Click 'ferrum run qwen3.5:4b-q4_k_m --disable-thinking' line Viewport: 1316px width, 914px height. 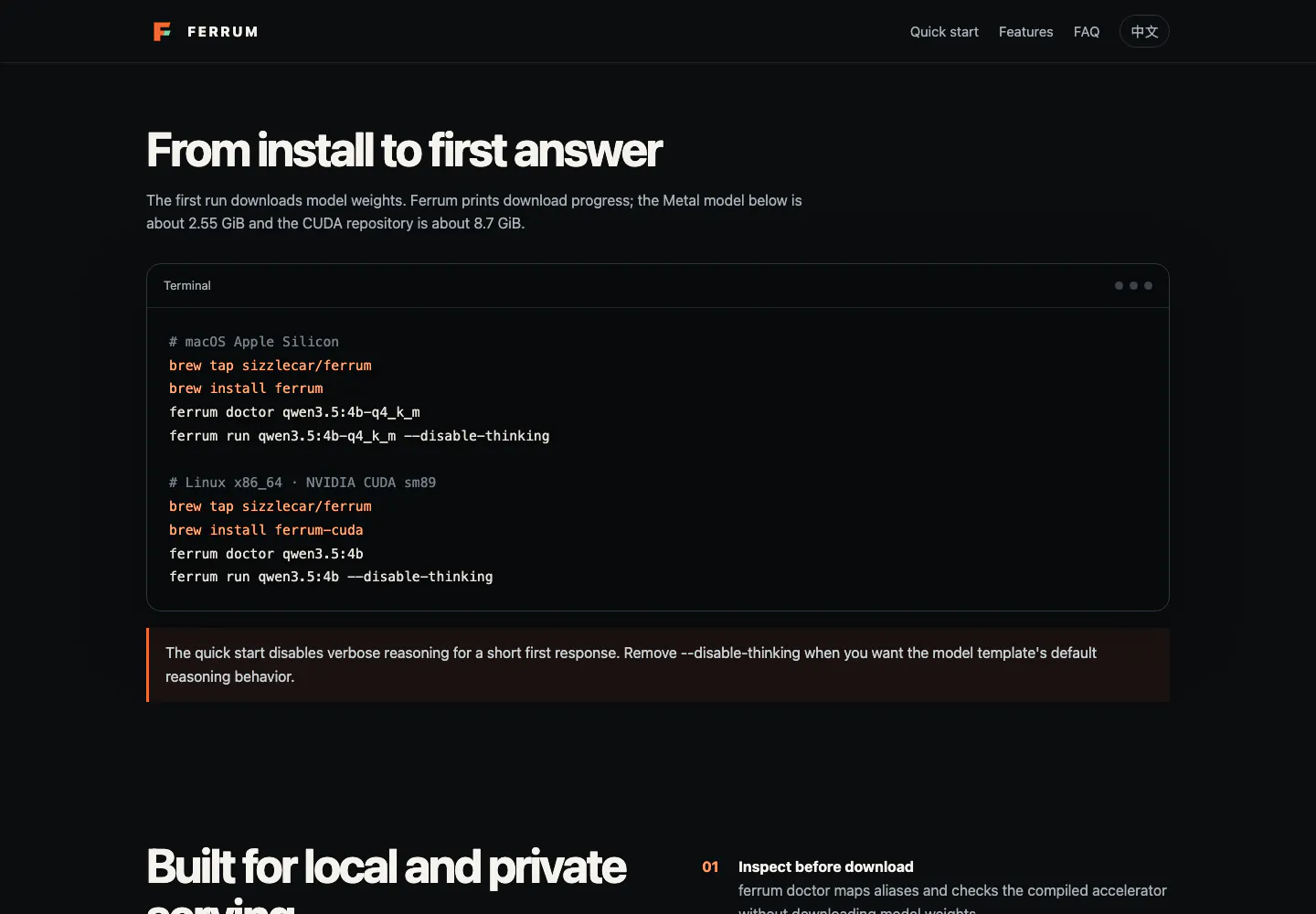pyautogui.click(x=359, y=436)
